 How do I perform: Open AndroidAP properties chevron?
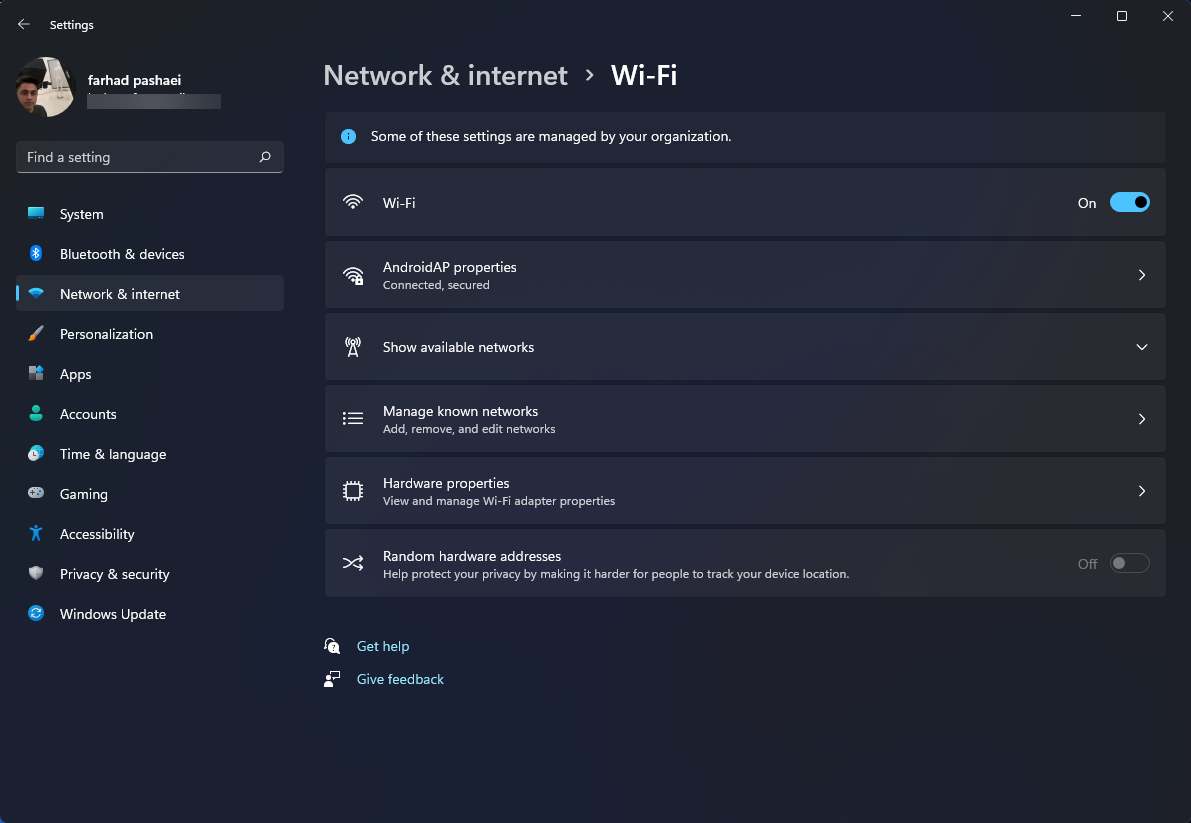[x=1142, y=275]
